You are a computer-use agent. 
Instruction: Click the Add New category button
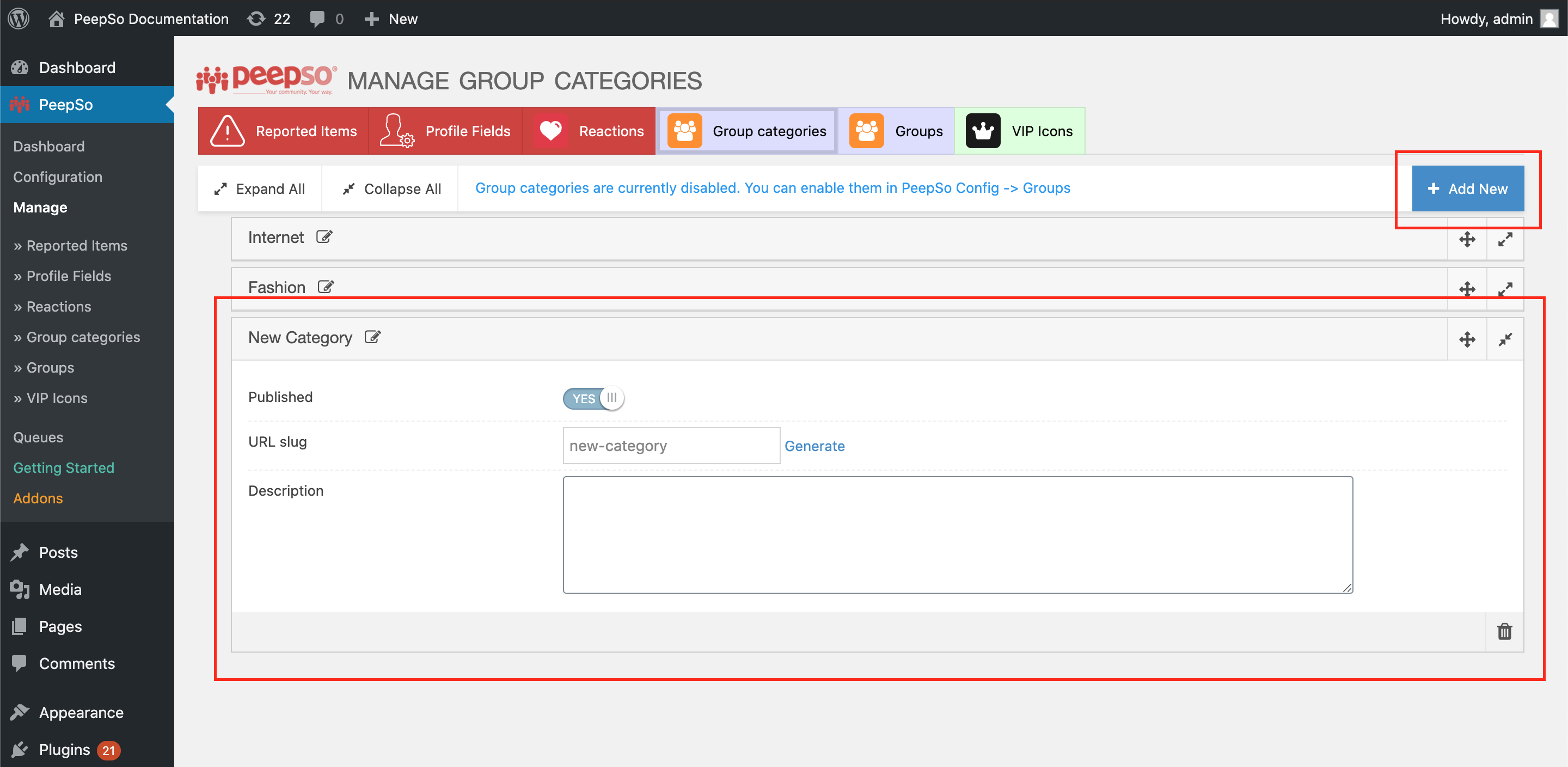(x=1468, y=188)
